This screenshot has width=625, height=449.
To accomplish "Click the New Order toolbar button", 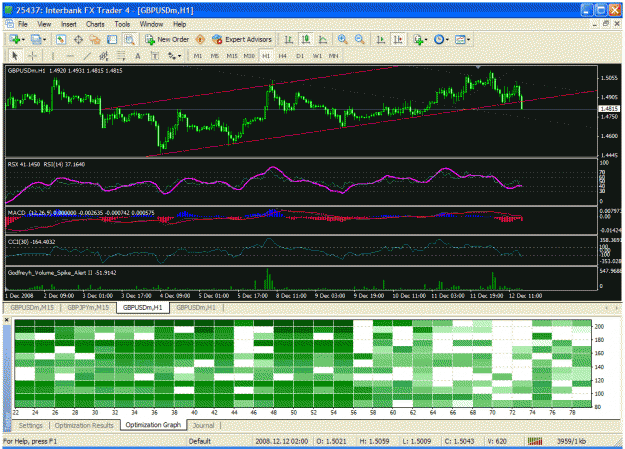I will pyautogui.click(x=167, y=39).
